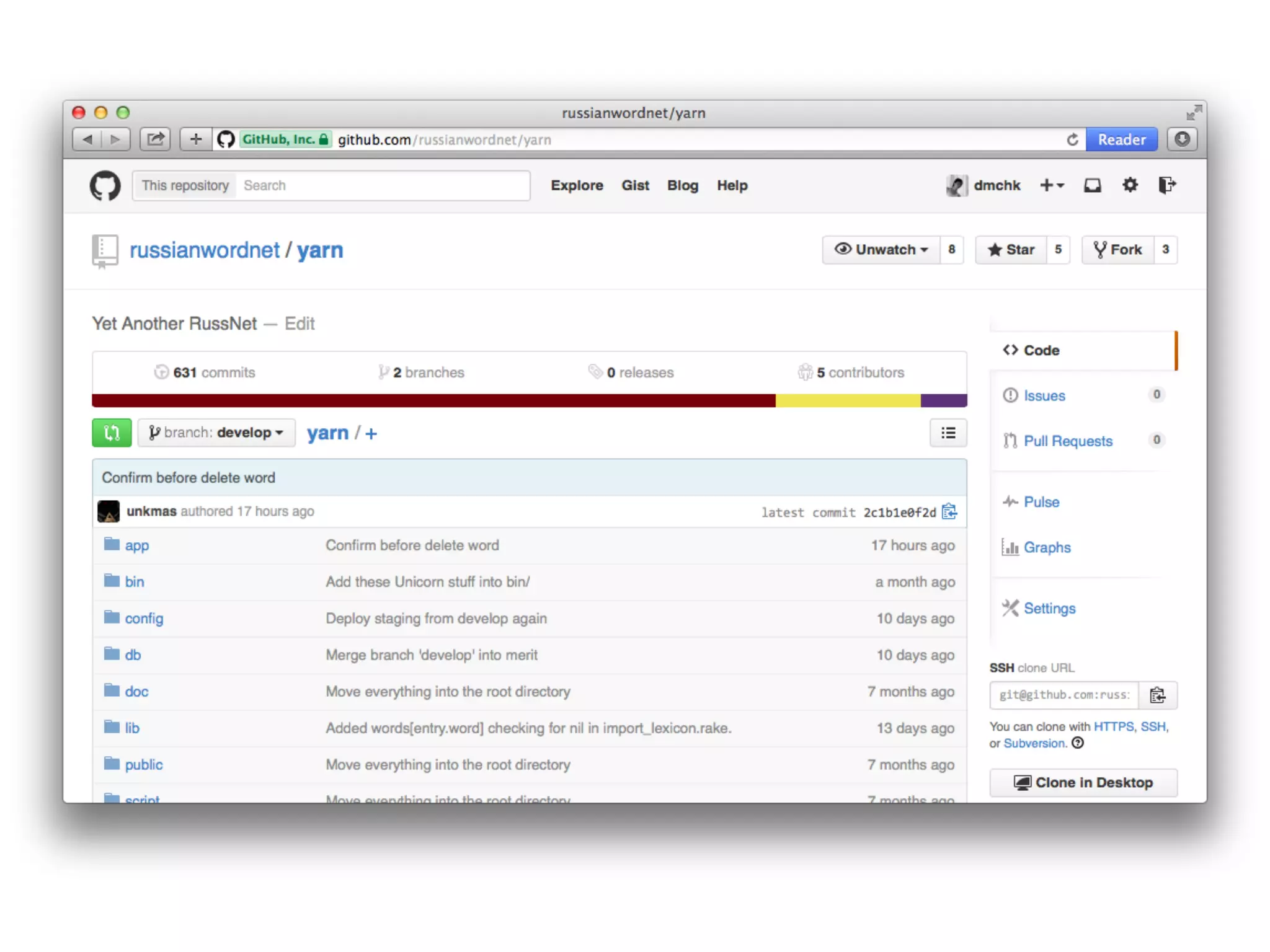Viewport: 1270px width, 952px height.
Task: Click the green compare branches button
Action: [112, 433]
